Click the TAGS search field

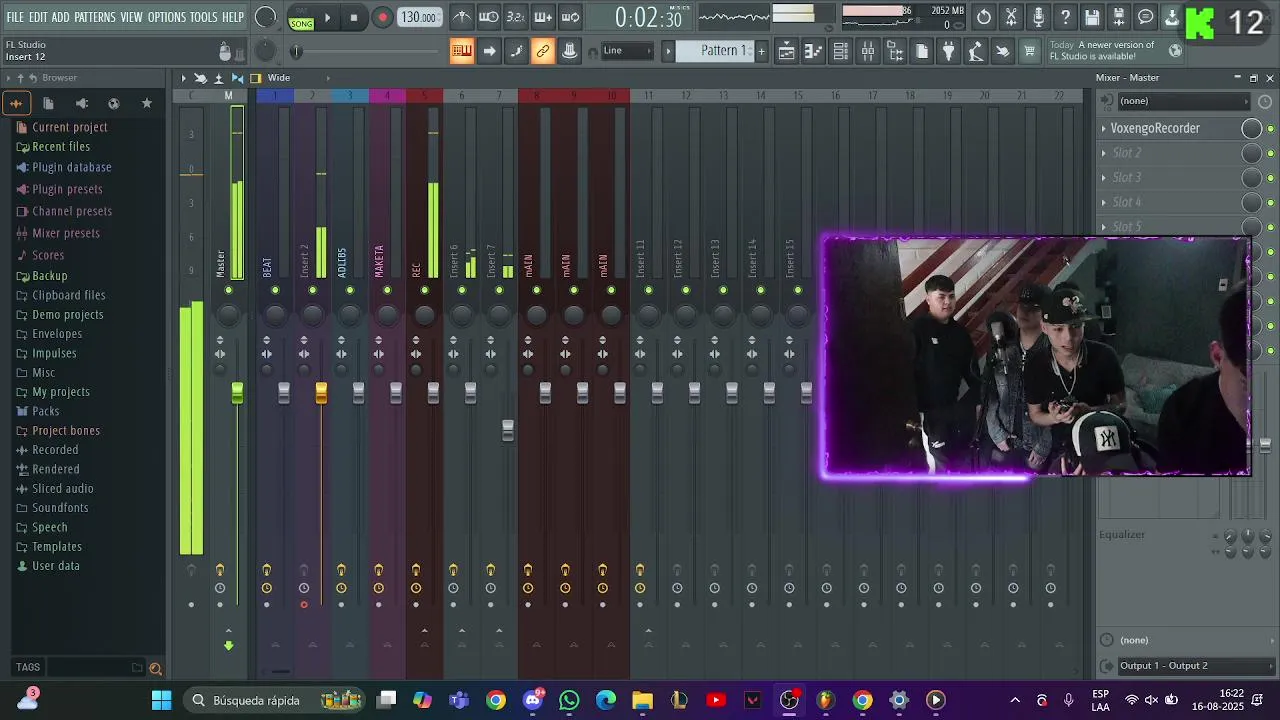point(96,667)
